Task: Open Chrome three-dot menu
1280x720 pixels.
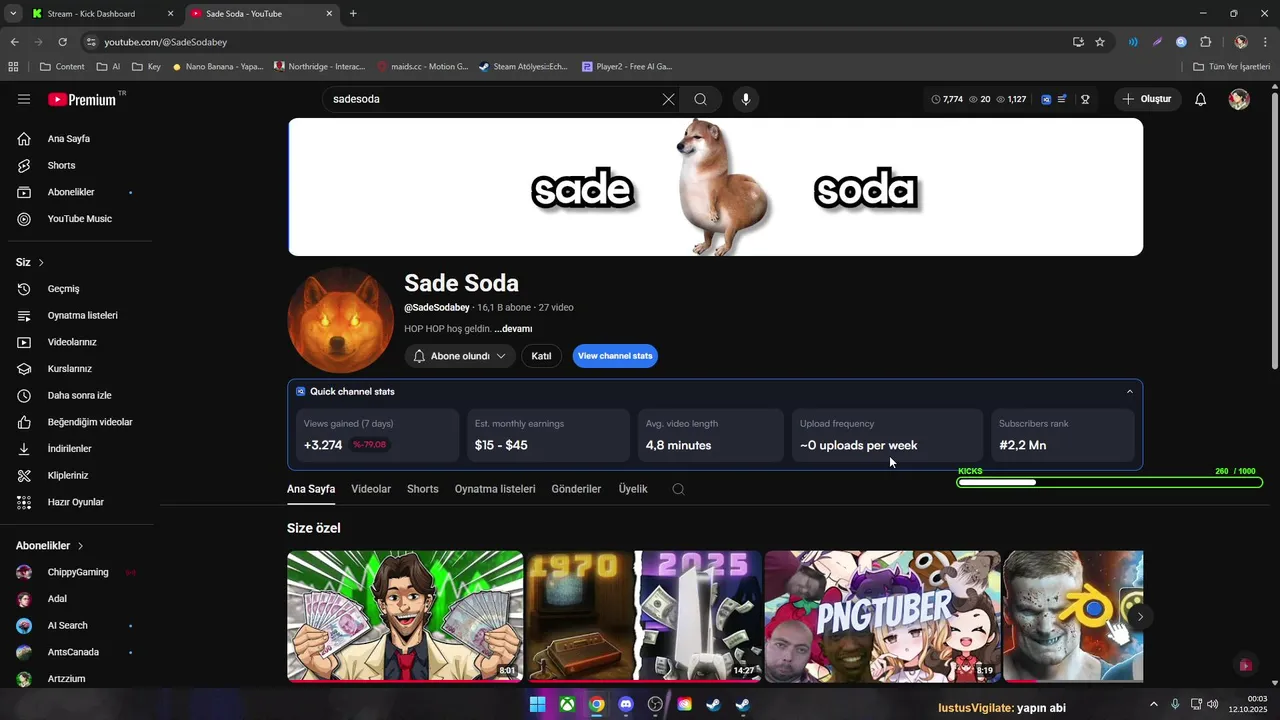Action: coord(1264,42)
